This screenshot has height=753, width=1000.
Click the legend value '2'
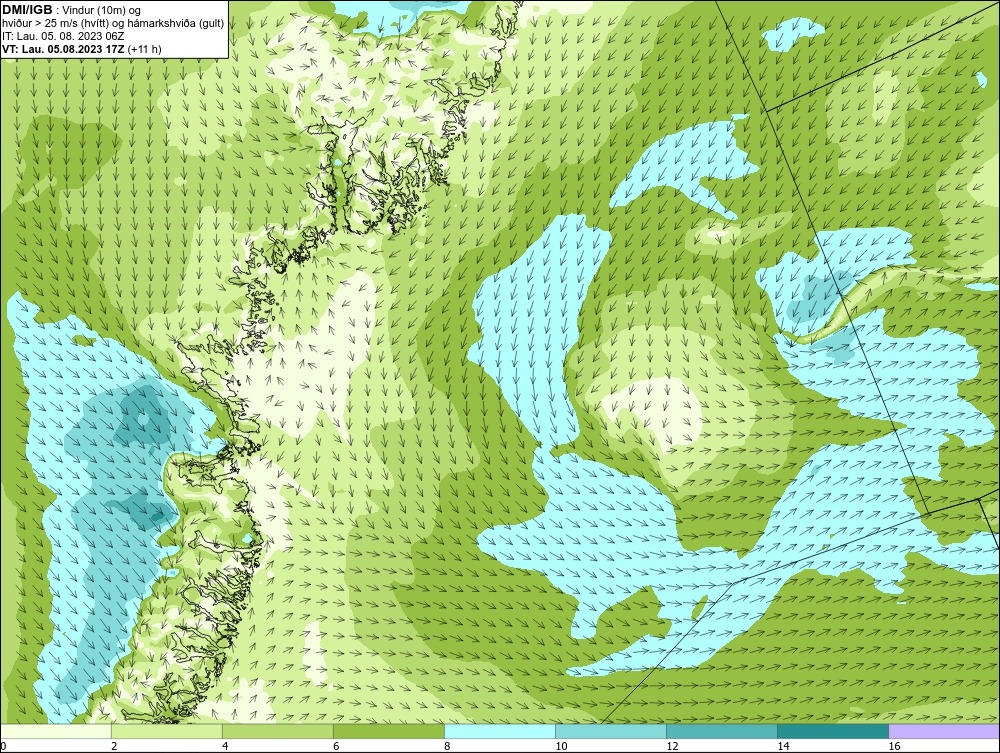click(x=114, y=746)
